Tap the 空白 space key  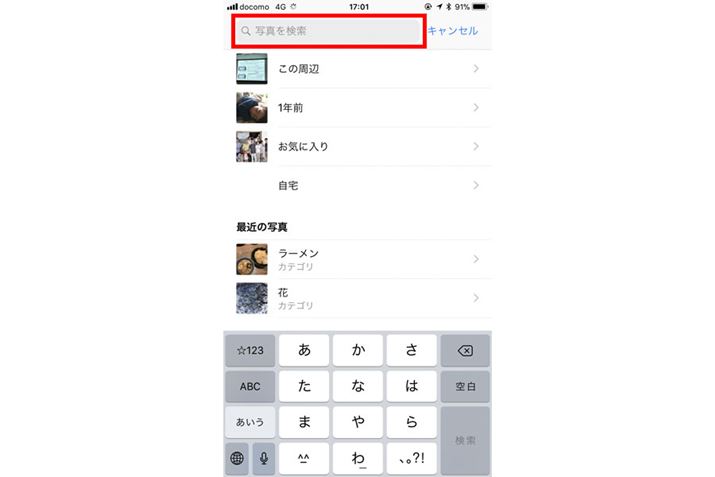[x=465, y=386]
